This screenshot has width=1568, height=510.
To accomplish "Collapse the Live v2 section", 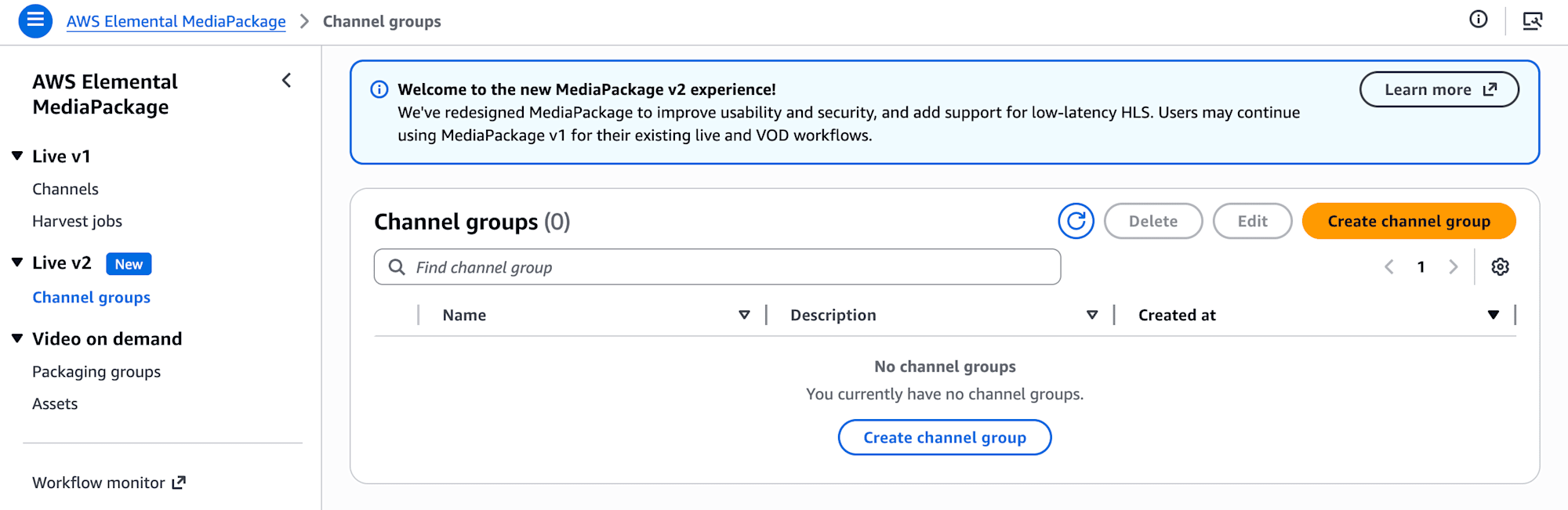I will tap(17, 262).
